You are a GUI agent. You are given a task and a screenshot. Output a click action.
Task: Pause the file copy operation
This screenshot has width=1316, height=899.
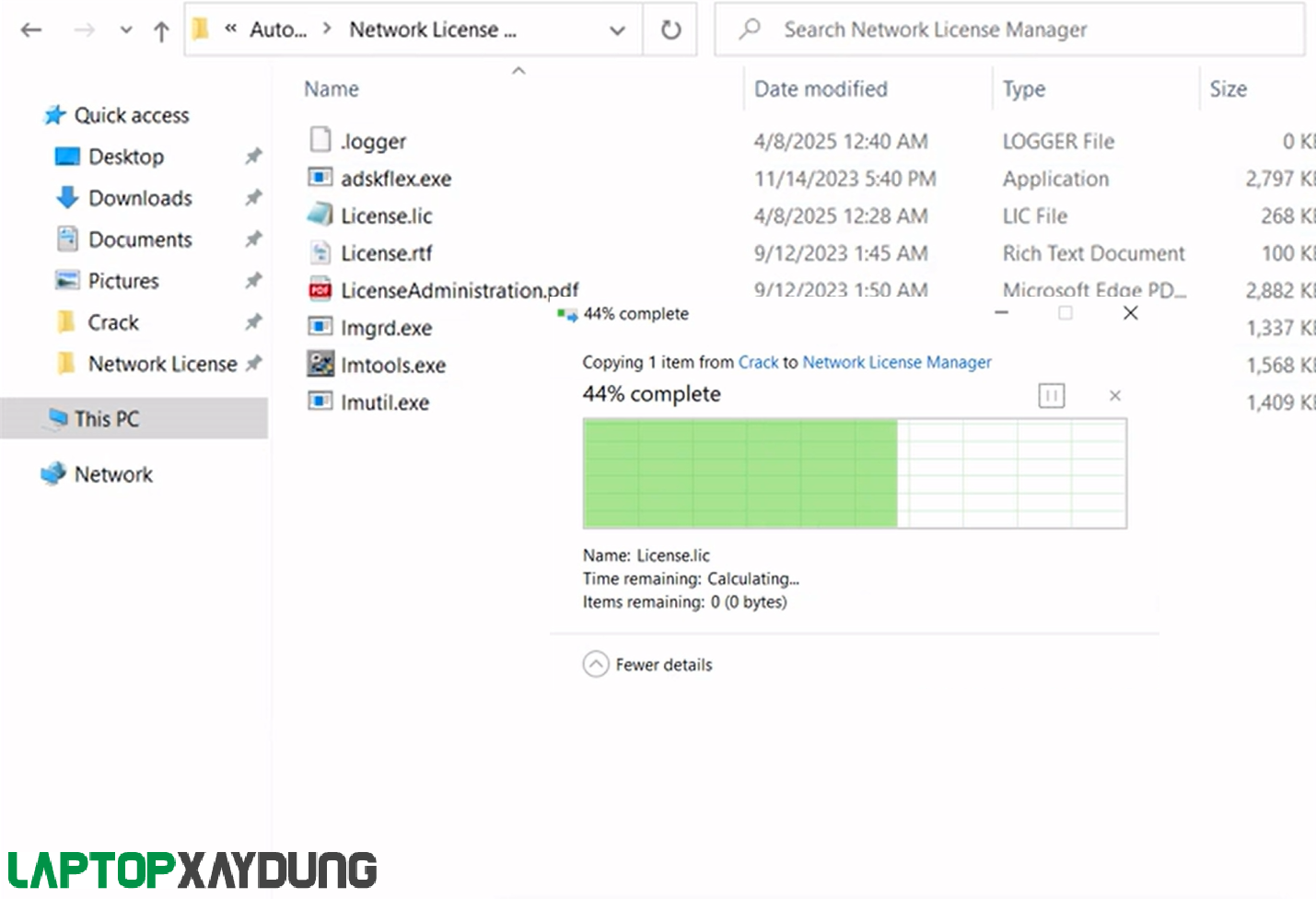pos(1051,395)
